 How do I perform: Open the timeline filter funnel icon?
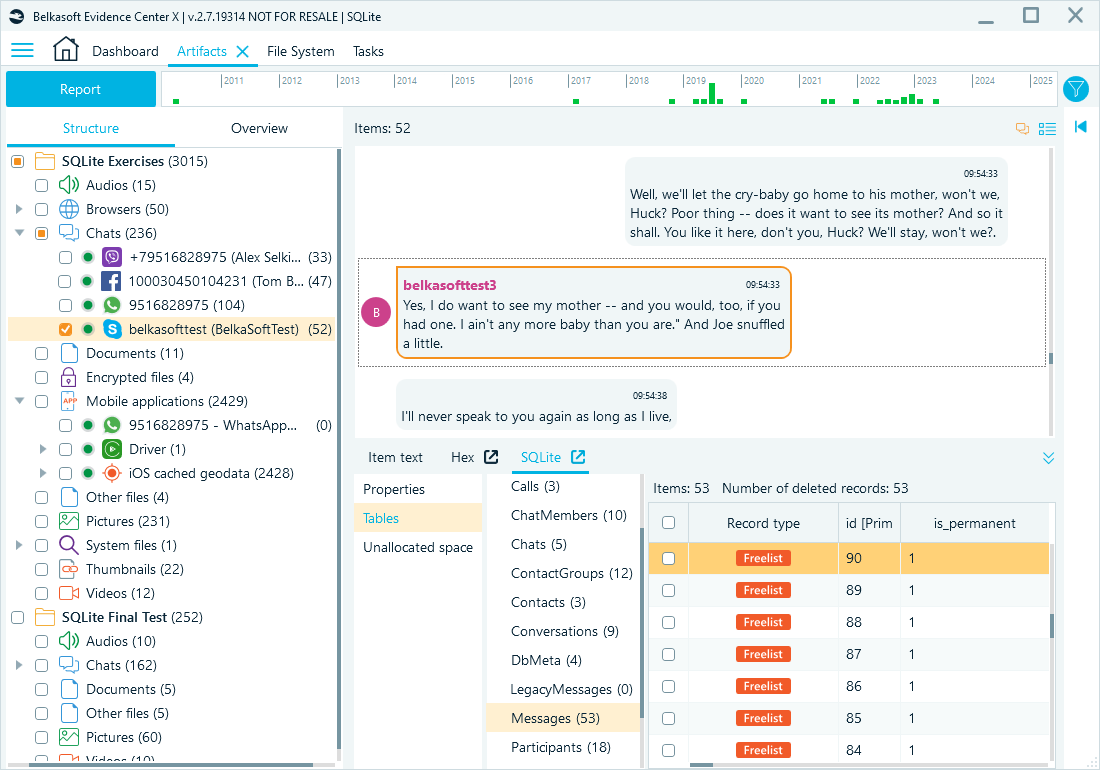point(1075,89)
